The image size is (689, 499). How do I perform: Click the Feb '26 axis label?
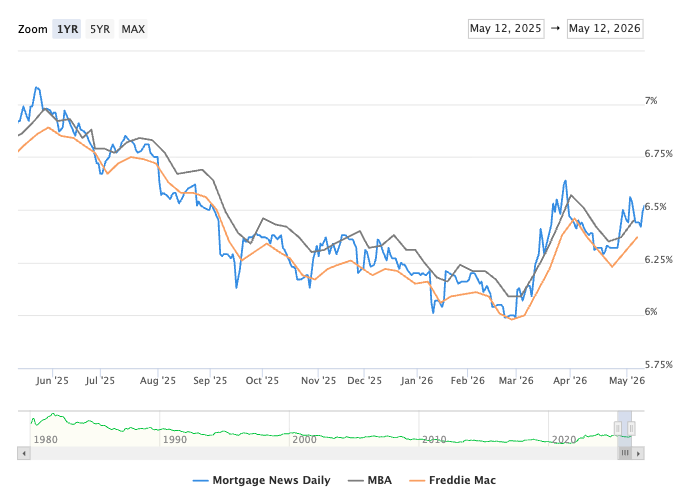pyautogui.click(x=468, y=380)
